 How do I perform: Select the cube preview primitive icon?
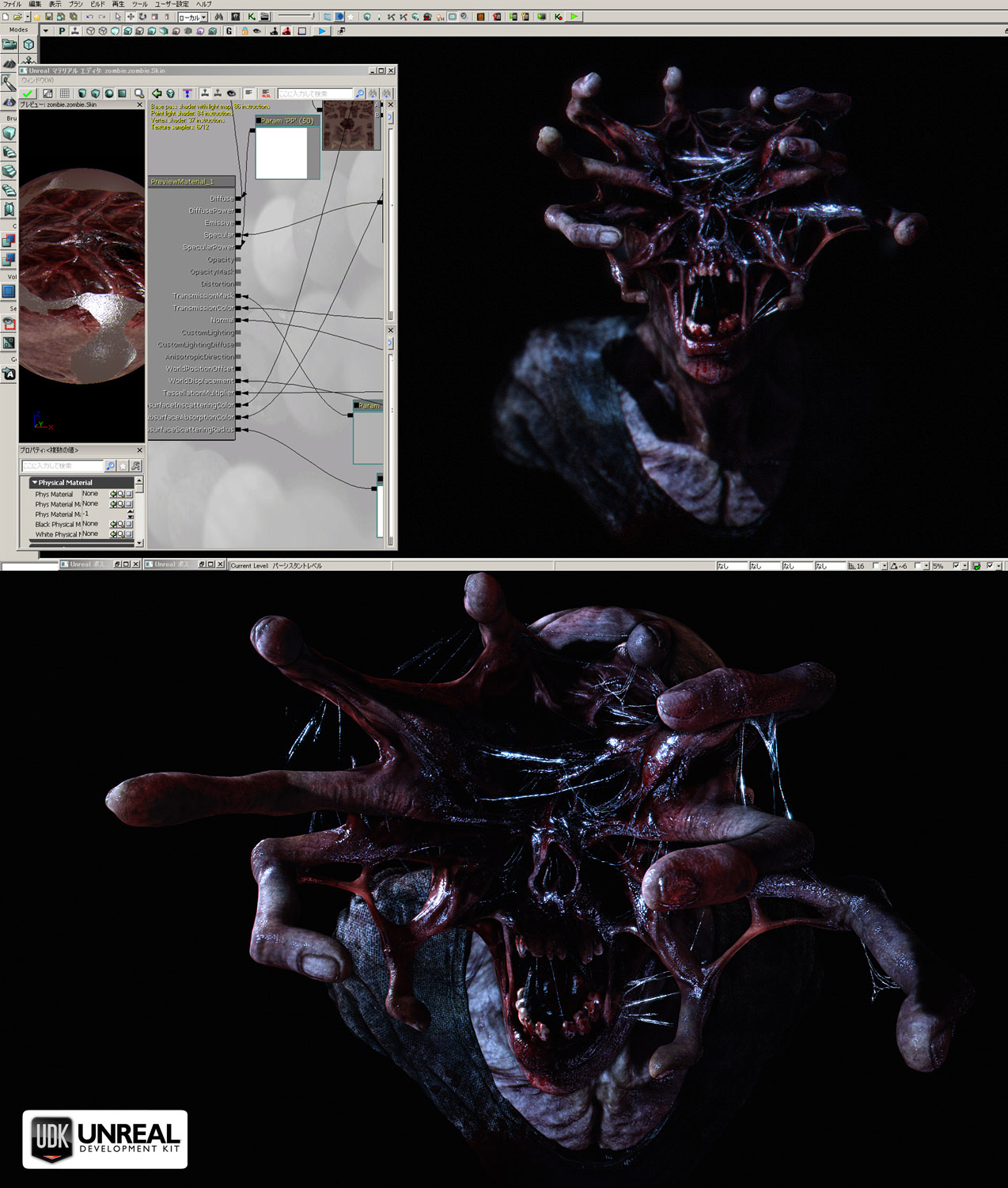coord(95,93)
